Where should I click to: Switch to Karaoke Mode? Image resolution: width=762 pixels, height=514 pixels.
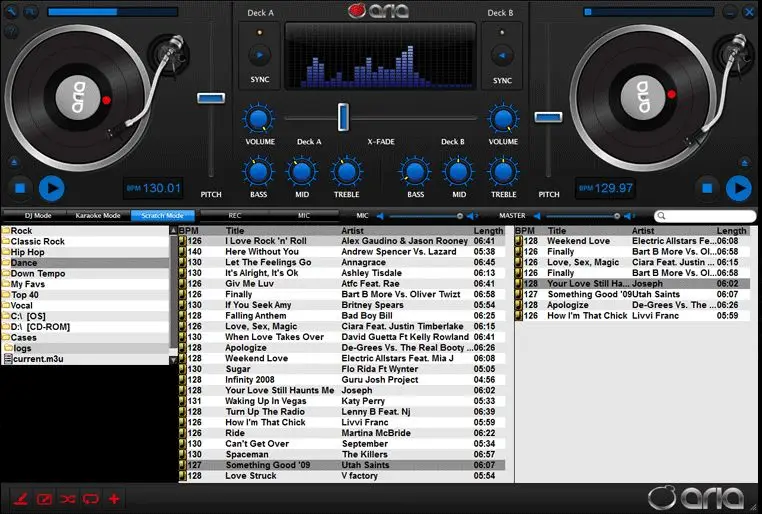coord(98,215)
